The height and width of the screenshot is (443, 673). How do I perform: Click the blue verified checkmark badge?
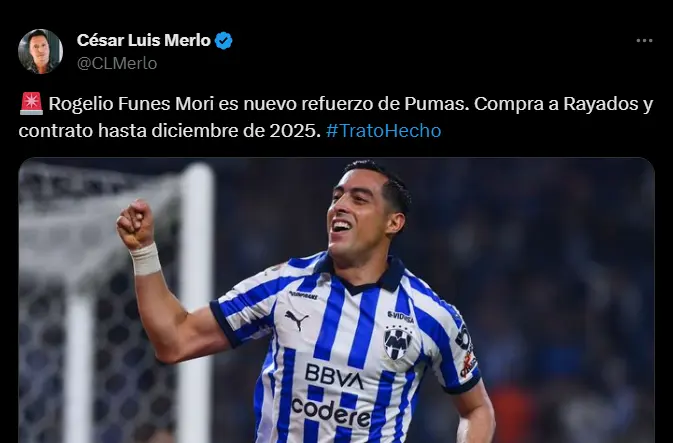point(223,40)
